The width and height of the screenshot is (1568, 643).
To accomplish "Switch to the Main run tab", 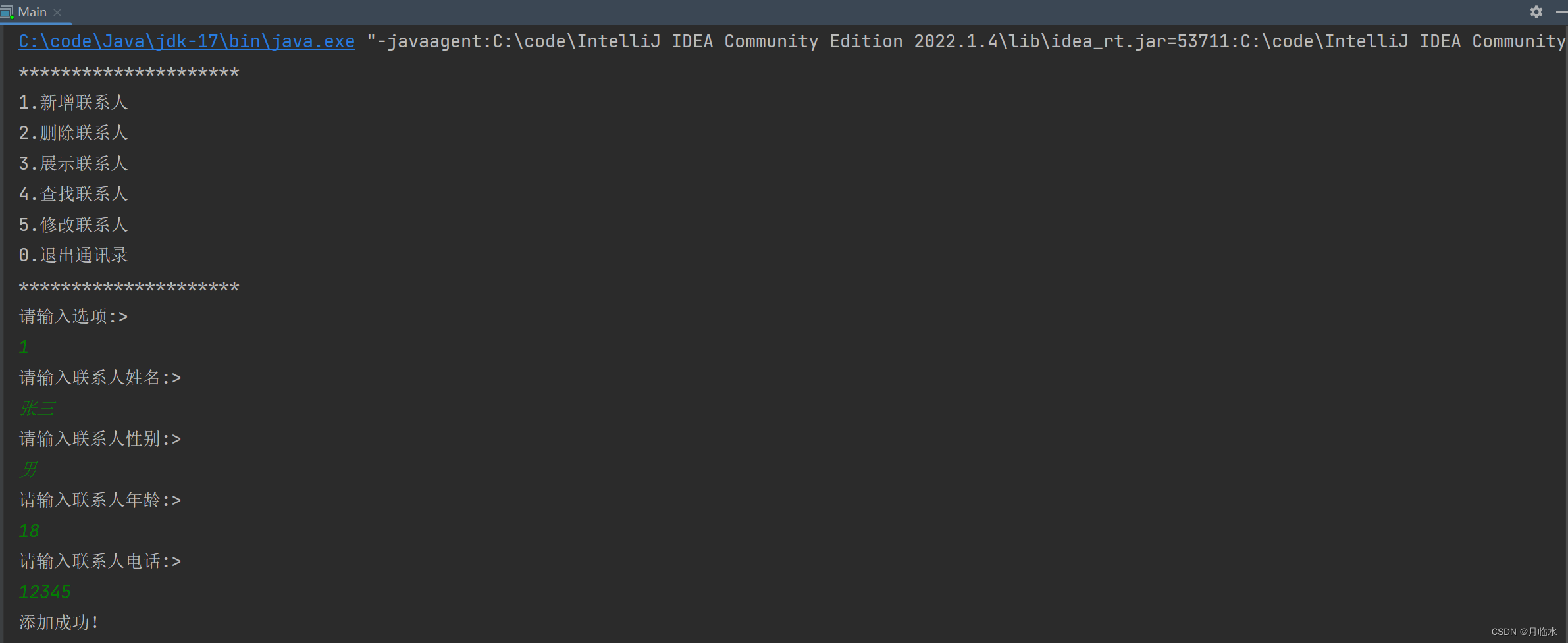I will pos(32,12).
